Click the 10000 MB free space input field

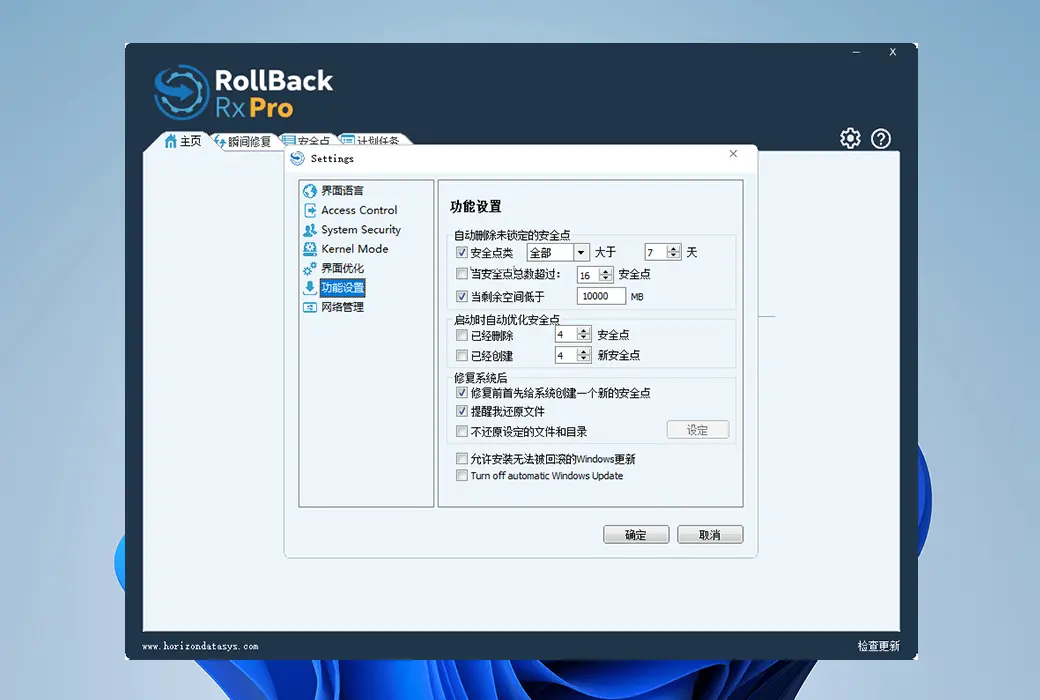point(601,295)
